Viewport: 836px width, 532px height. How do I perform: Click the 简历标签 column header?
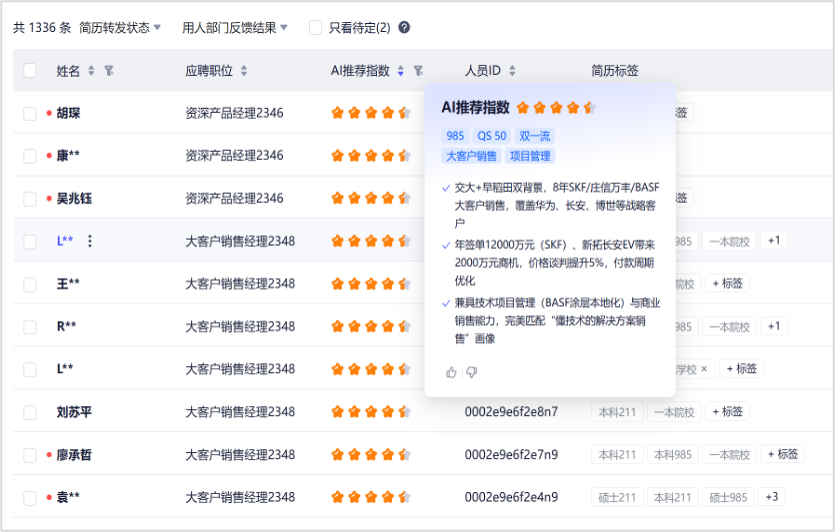click(x=615, y=70)
